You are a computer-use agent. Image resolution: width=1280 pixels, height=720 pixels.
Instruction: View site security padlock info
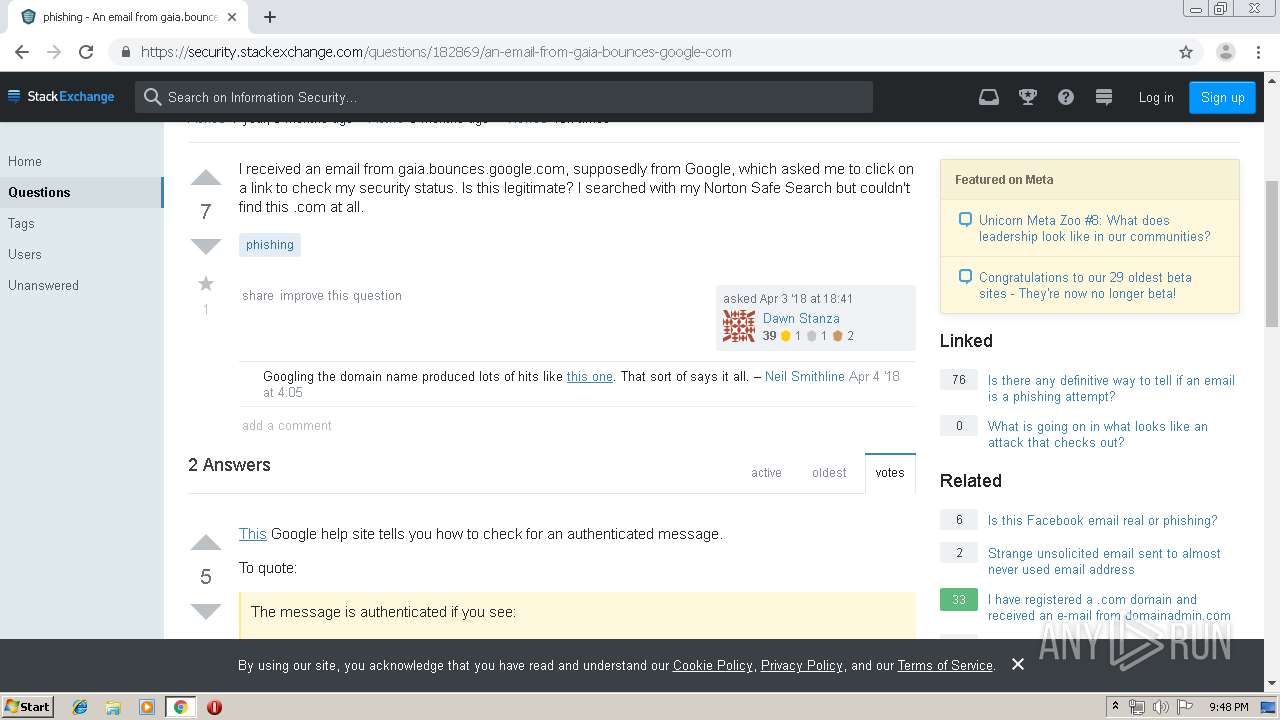tap(126, 52)
